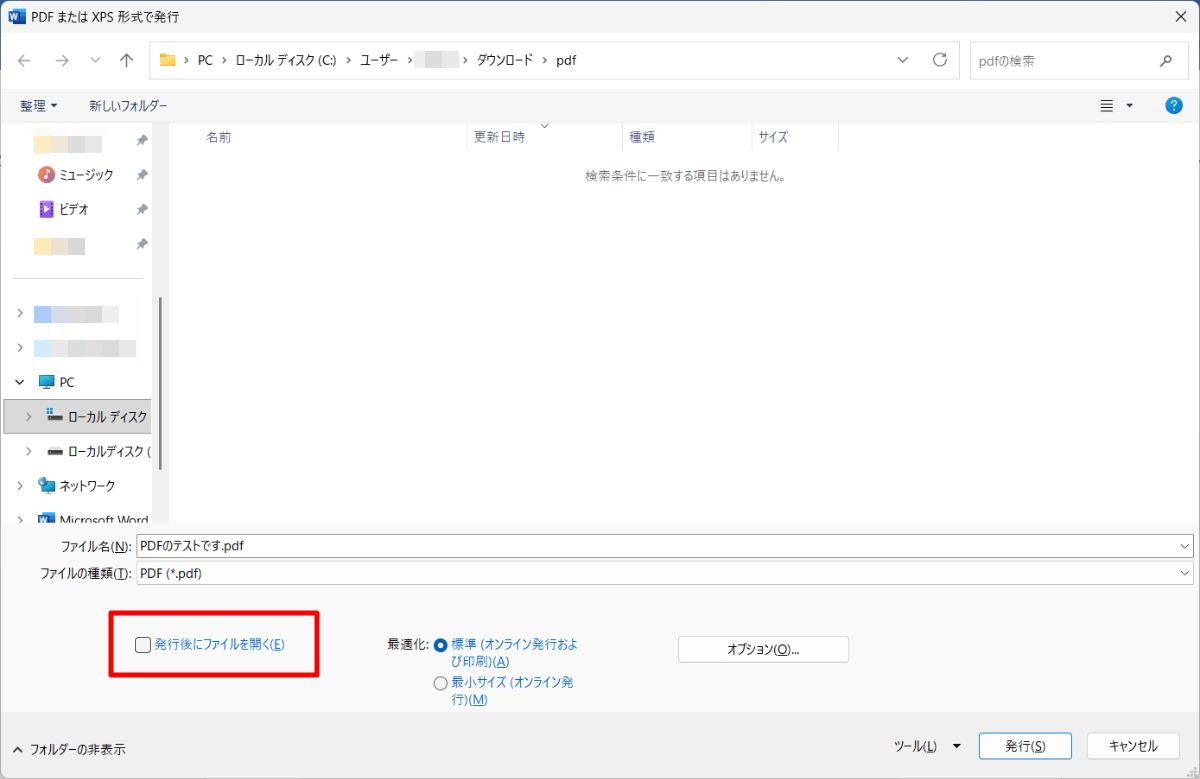Image resolution: width=1200 pixels, height=779 pixels.
Task: Select ネットワーク in the navigation pane
Action: click(87, 485)
